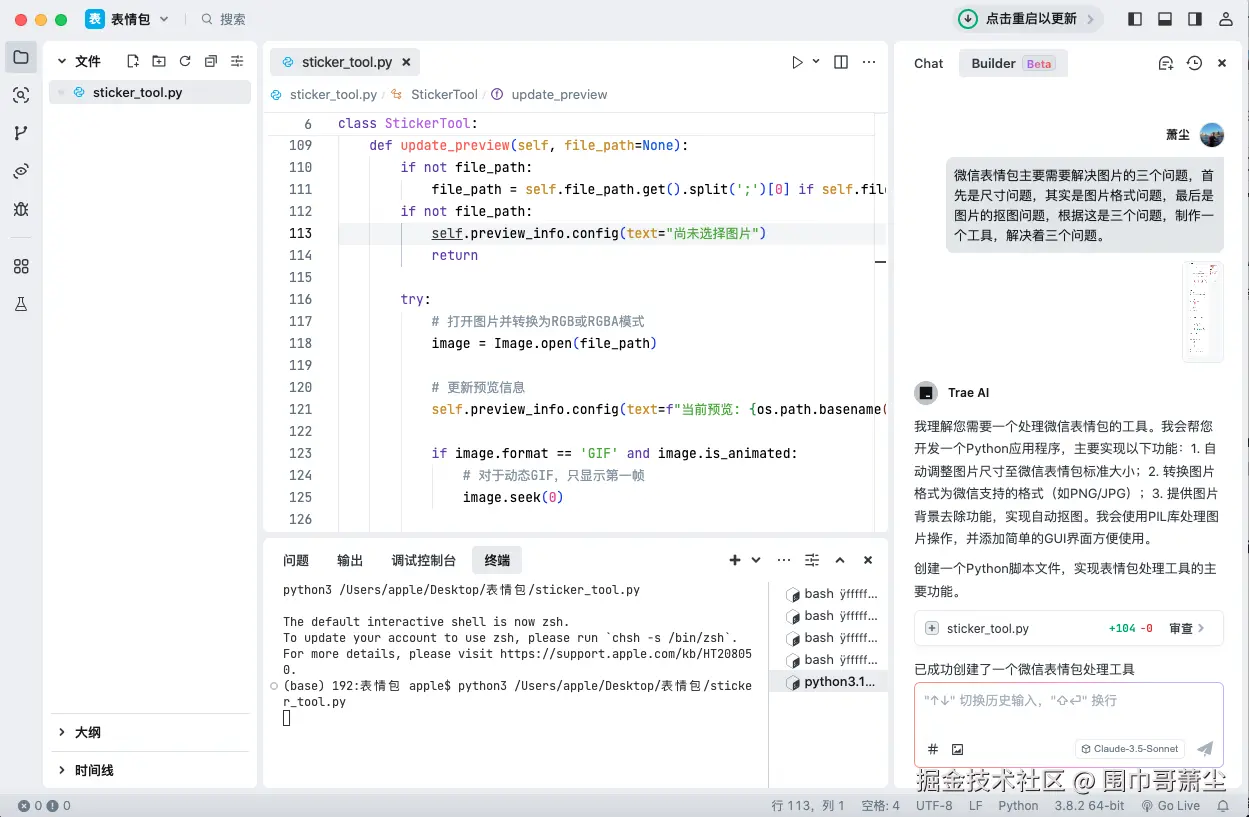This screenshot has width=1249, height=817.
Task: Toggle the left sidebar layout visibility
Action: (1135, 18)
